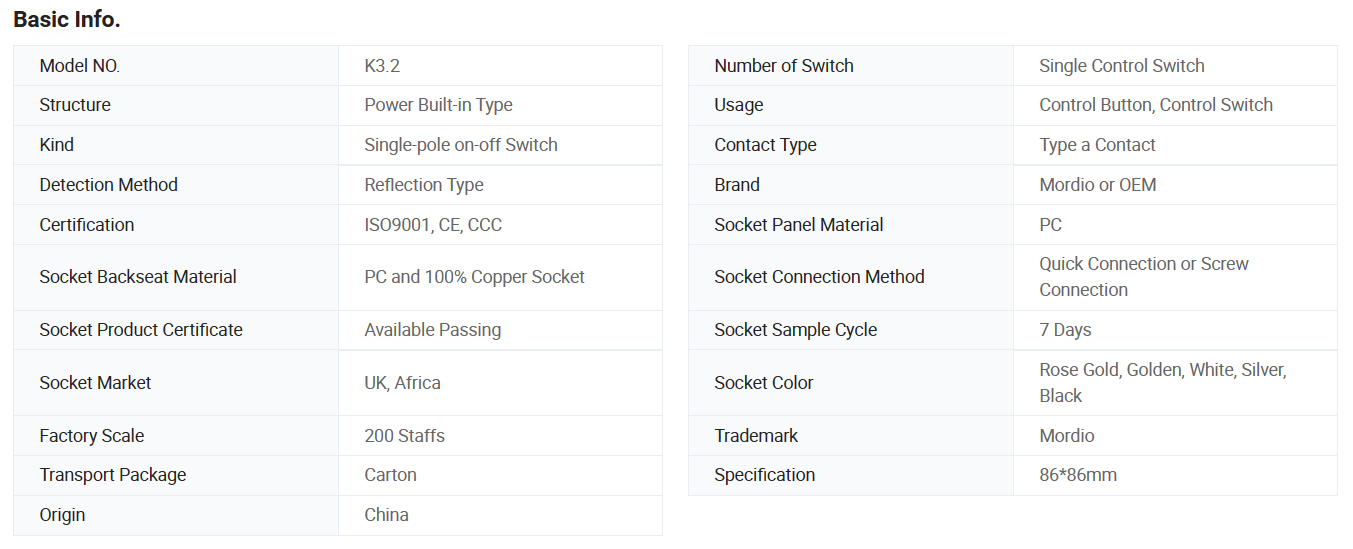Click the 200 Staffs factory scale value

[404, 436]
